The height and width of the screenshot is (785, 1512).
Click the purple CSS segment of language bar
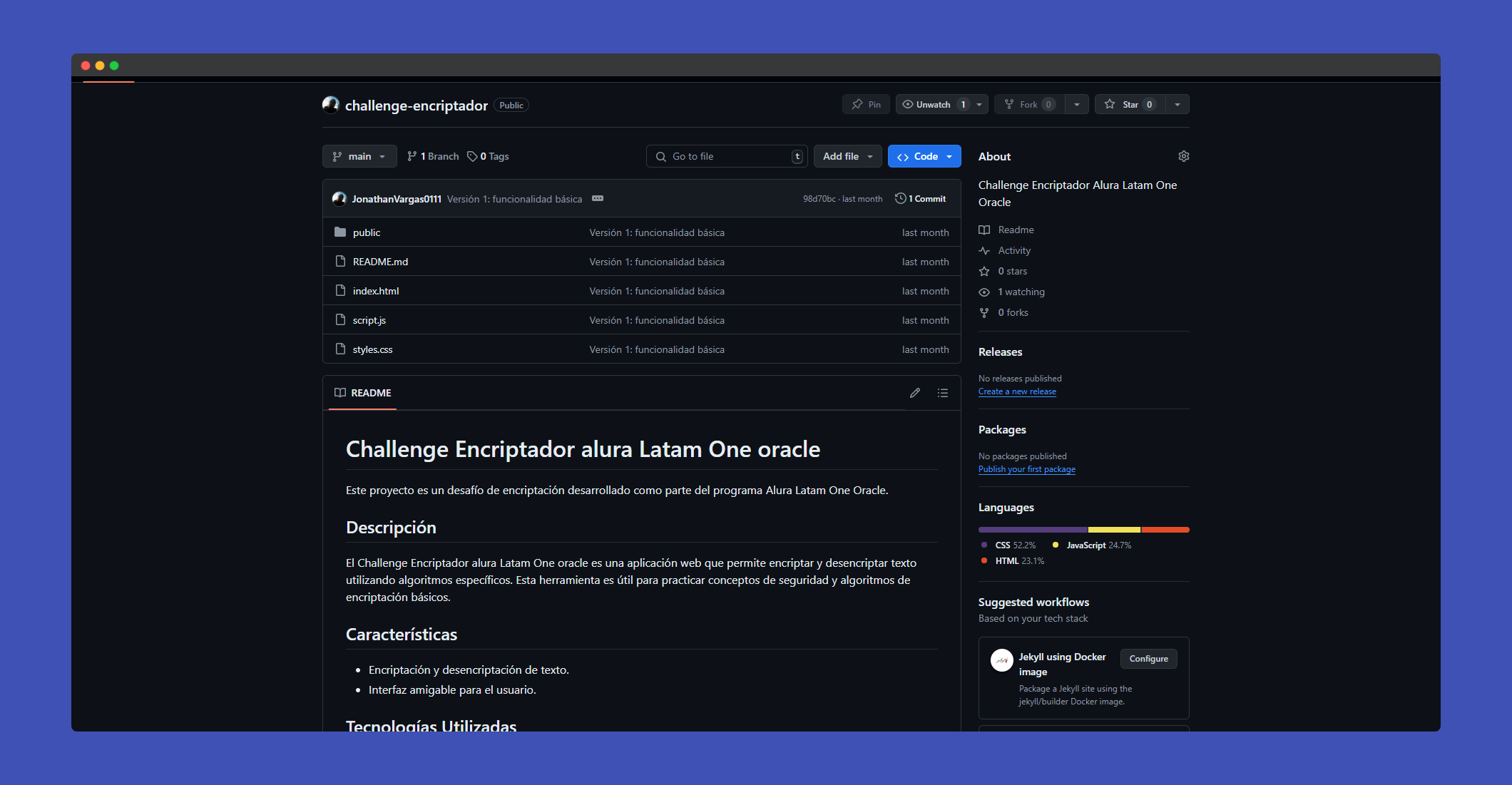(1033, 530)
